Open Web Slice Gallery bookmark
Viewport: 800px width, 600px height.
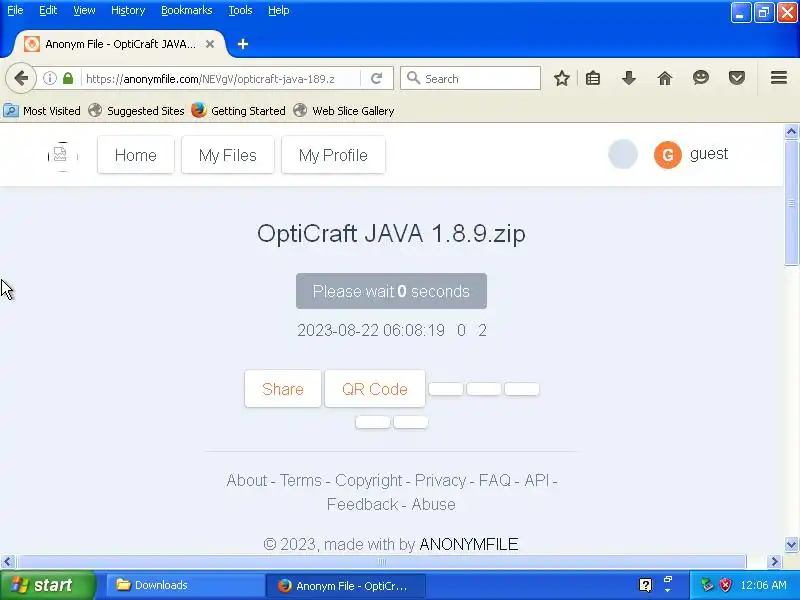[x=344, y=111]
